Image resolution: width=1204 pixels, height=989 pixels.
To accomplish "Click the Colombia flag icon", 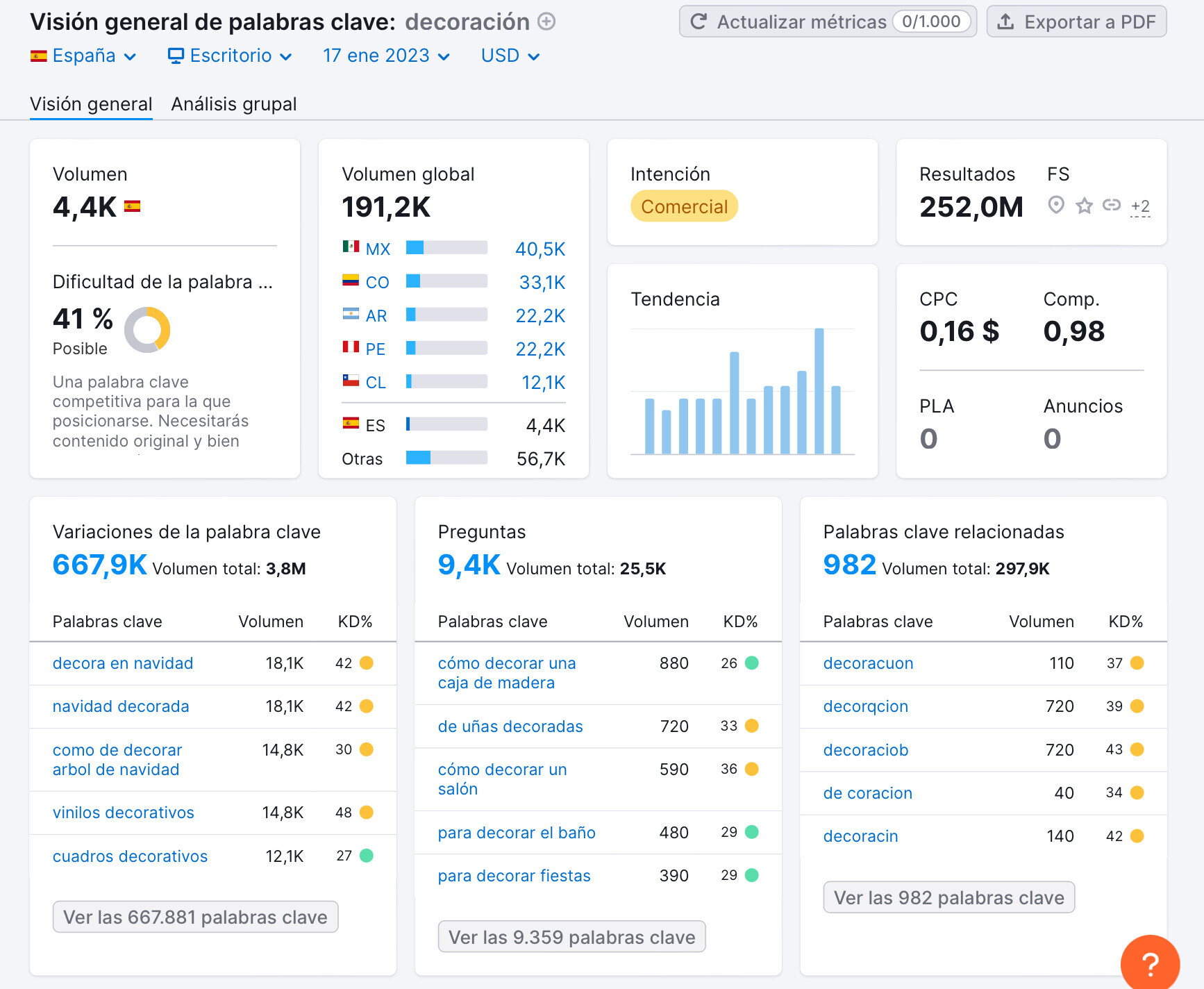I will (351, 280).
